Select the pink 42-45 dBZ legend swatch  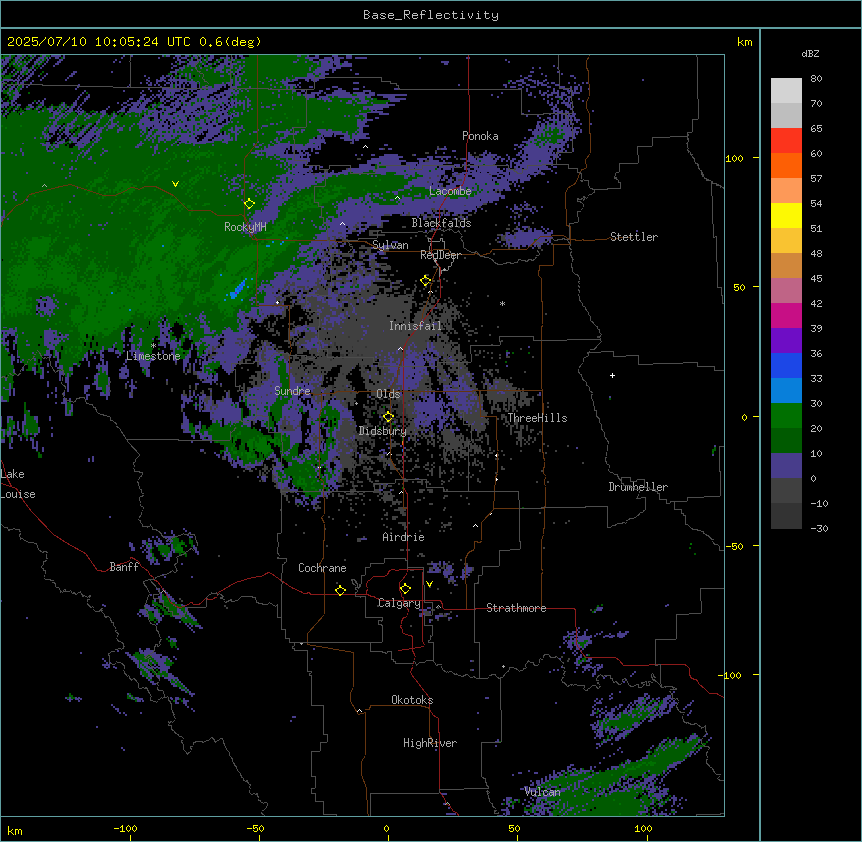click(786, 291)
